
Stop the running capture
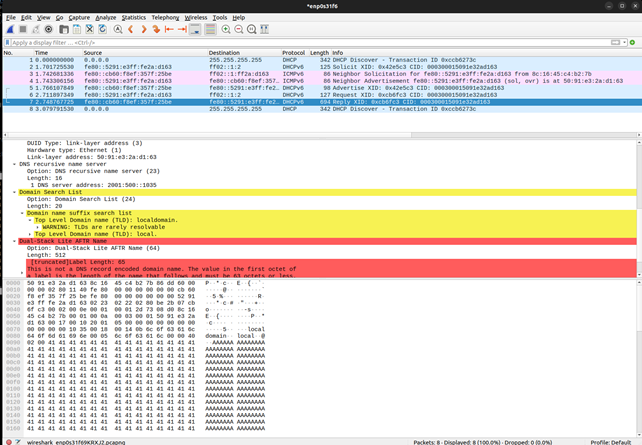(x=23, y=29)
